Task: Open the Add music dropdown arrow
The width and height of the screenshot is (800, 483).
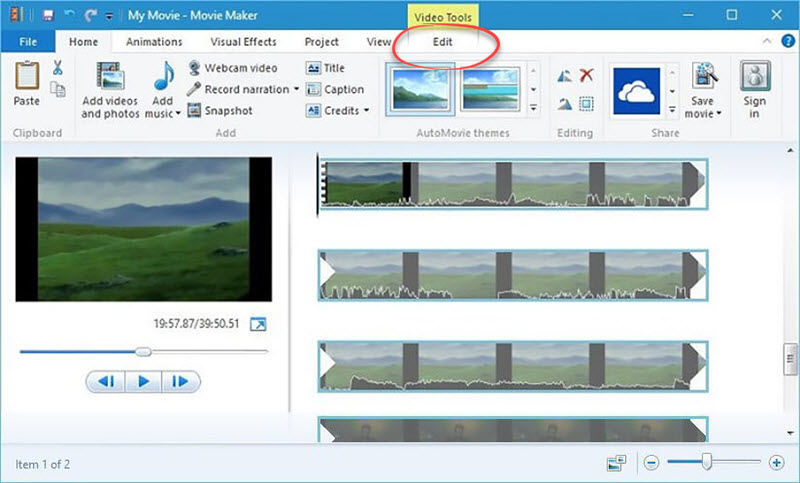Action: click(x=178, y=114)
